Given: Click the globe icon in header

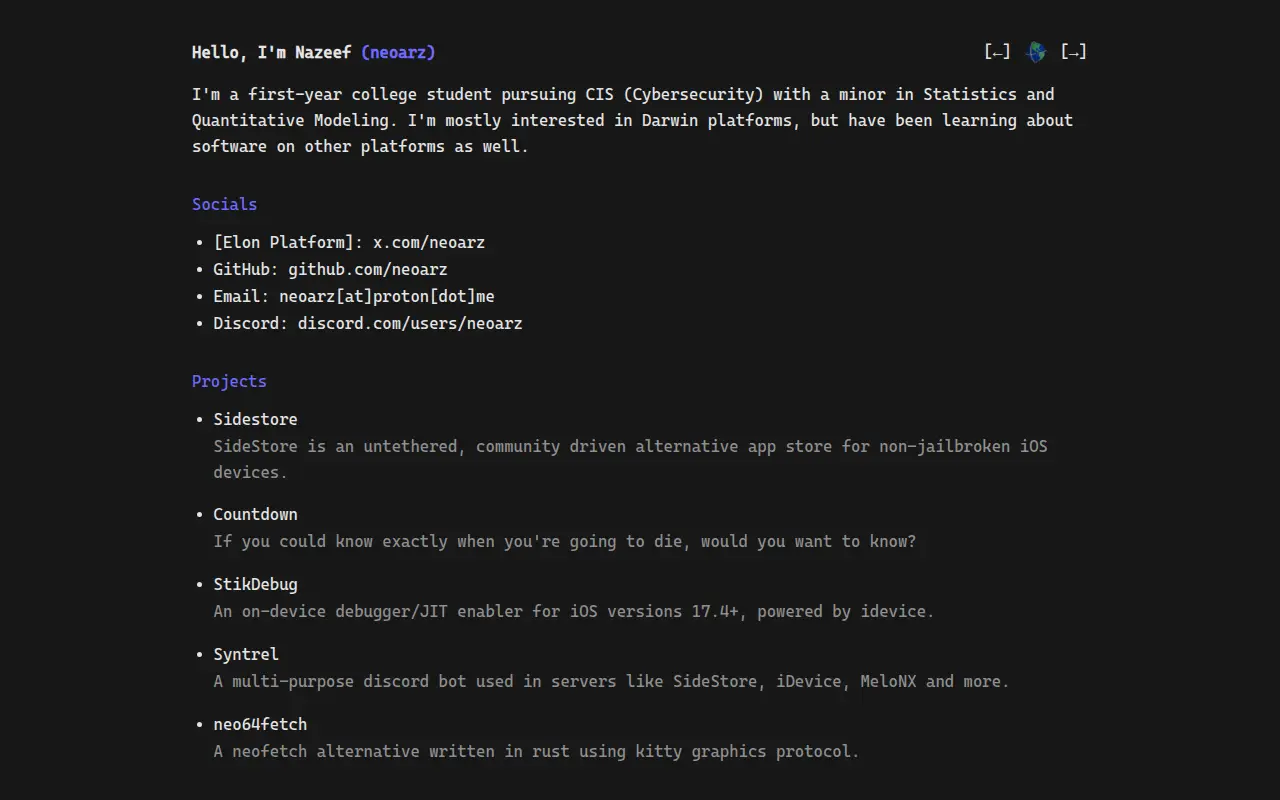Looking at the screenshot, I should click(x=1036, y=52).
